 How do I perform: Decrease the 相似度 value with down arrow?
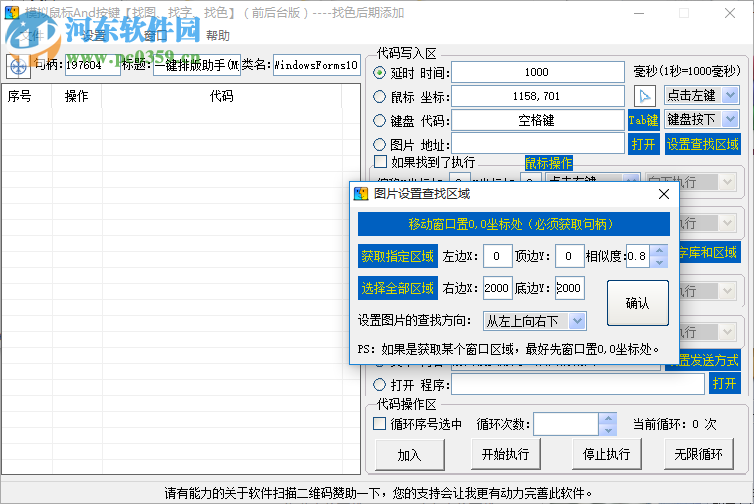coord(659,262)
